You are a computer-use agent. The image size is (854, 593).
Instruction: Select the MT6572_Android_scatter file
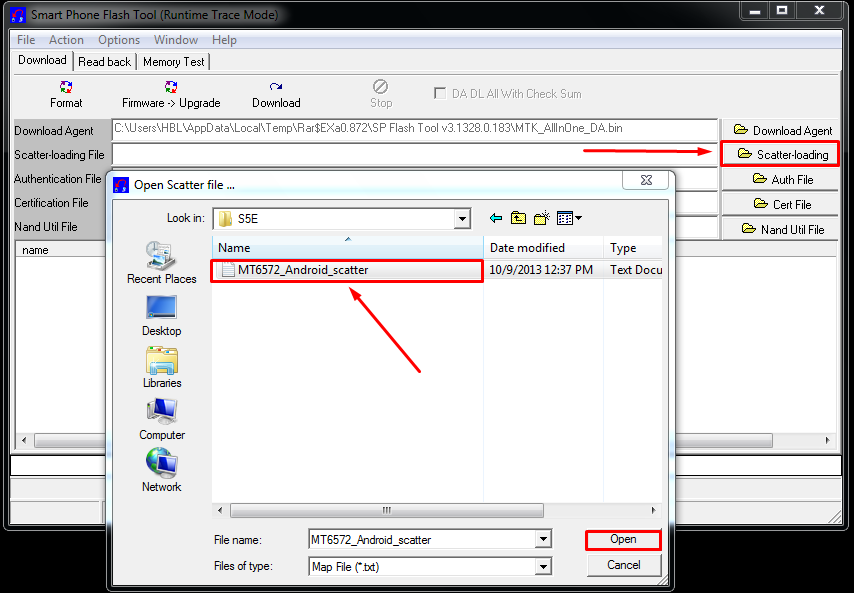pos(347,270)
